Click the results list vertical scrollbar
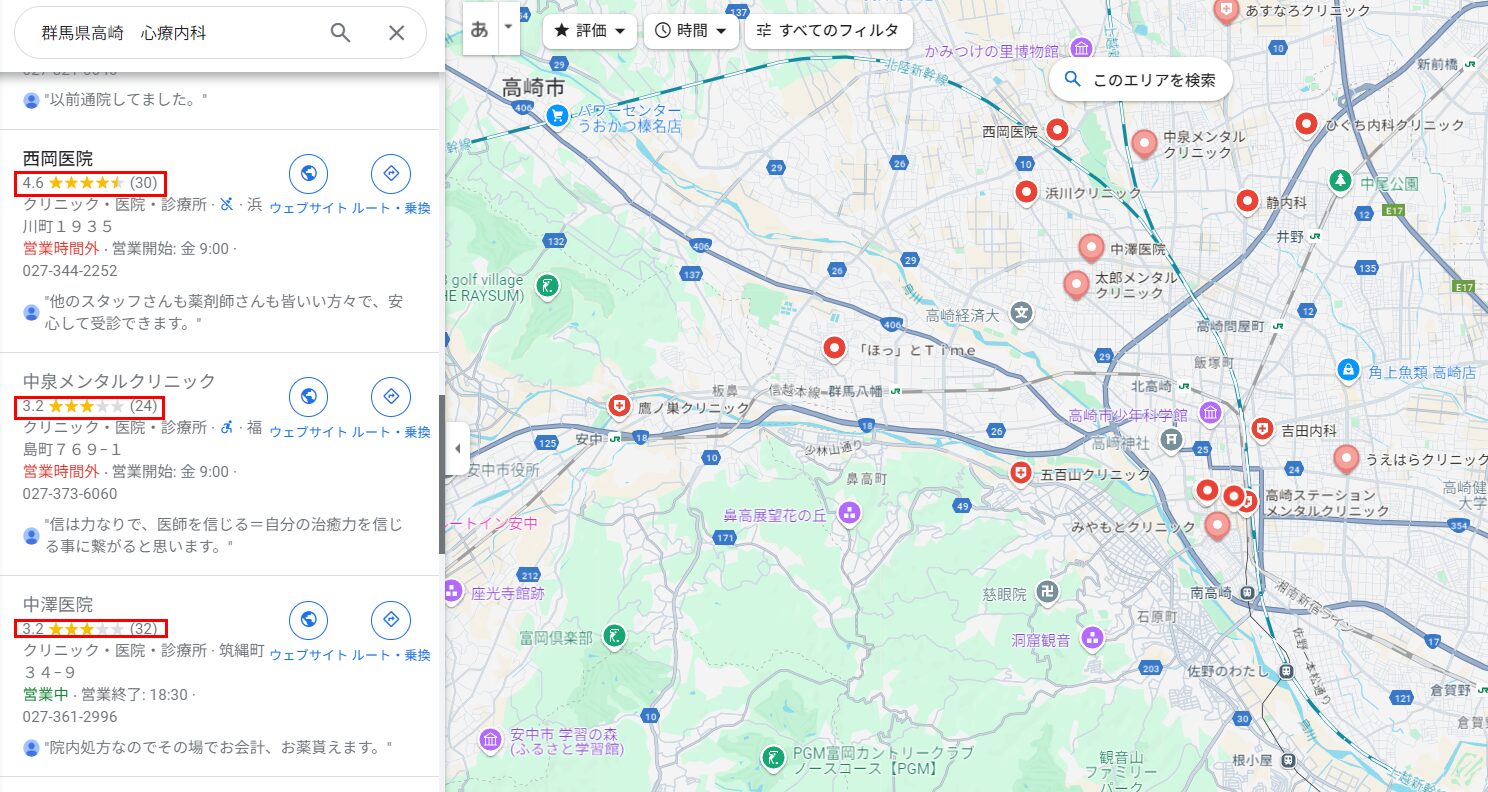1488x792 pixels. coord(441,475)
